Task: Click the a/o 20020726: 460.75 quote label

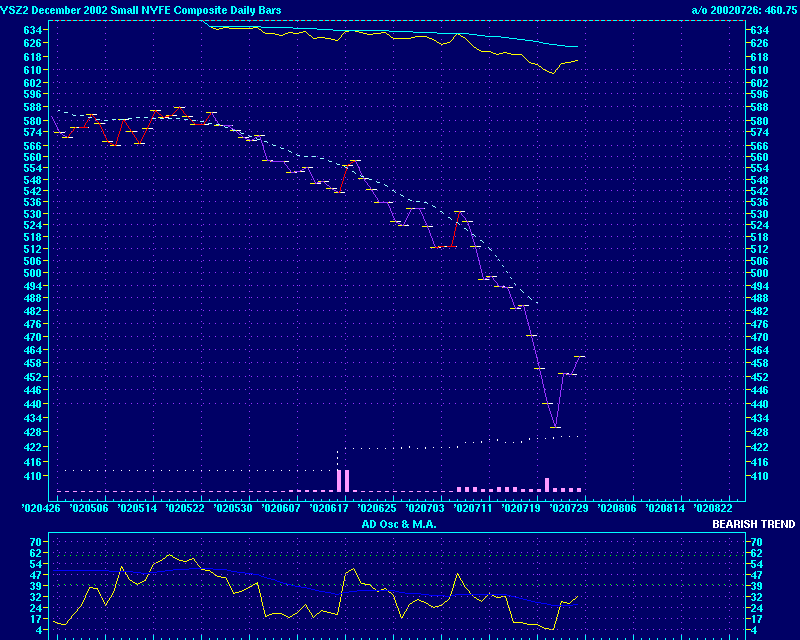Action: (744, 9)
